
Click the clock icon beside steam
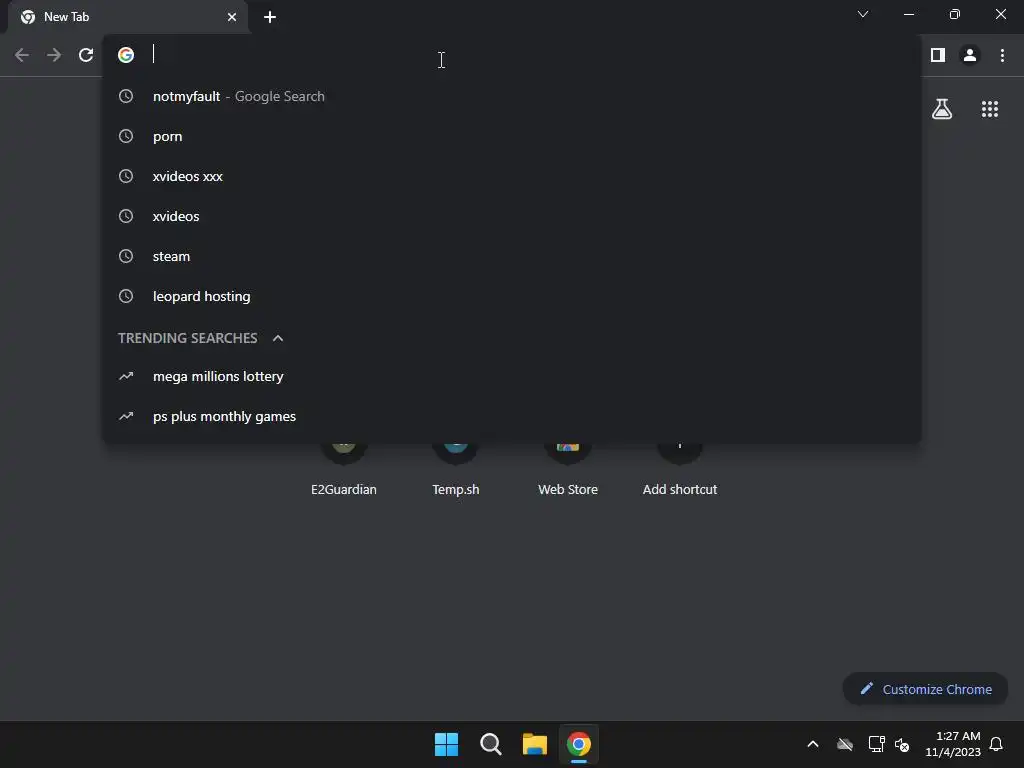tap(126, 257)
